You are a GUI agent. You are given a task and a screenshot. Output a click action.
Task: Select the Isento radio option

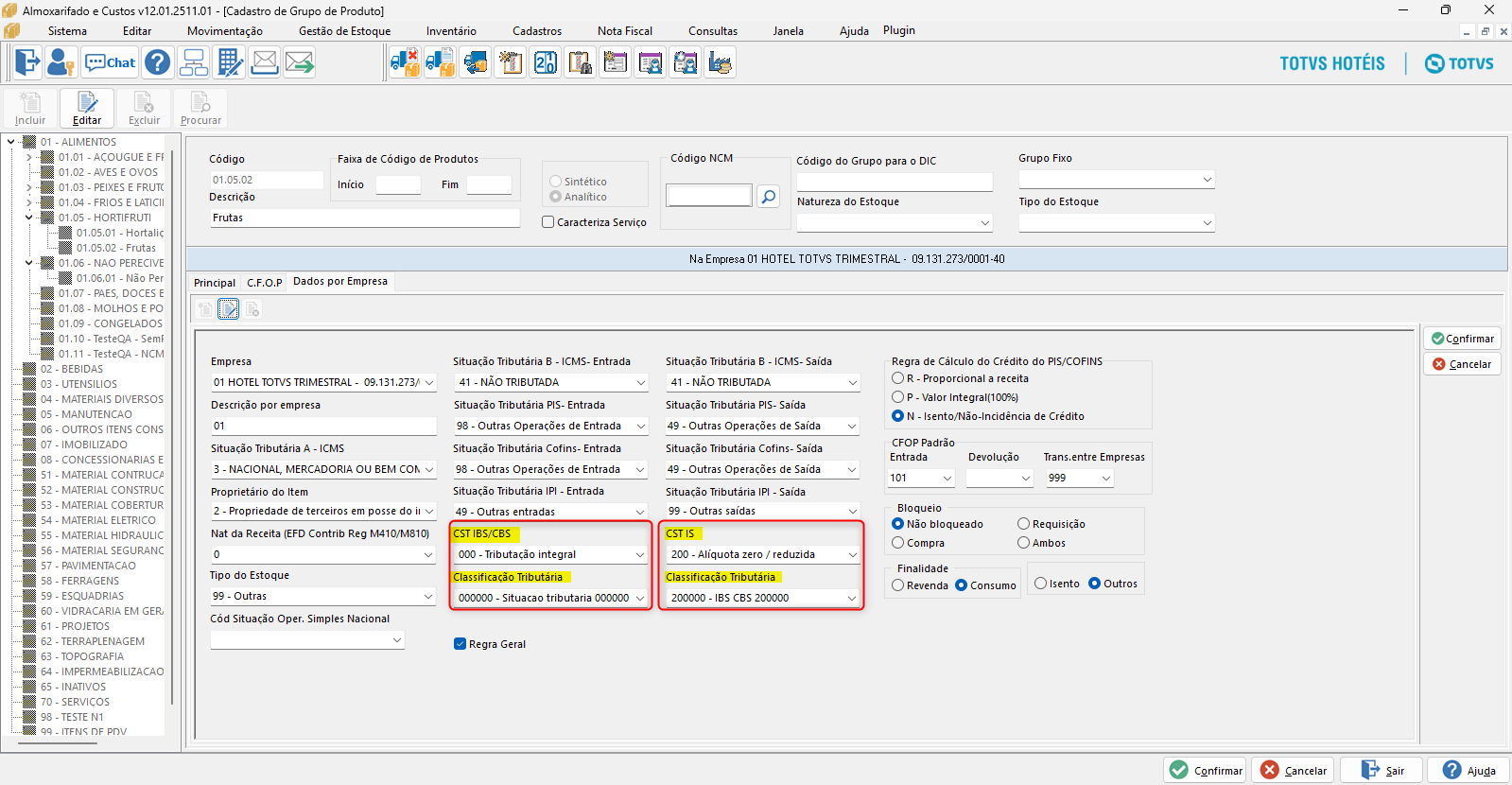tap(1040, 584)
